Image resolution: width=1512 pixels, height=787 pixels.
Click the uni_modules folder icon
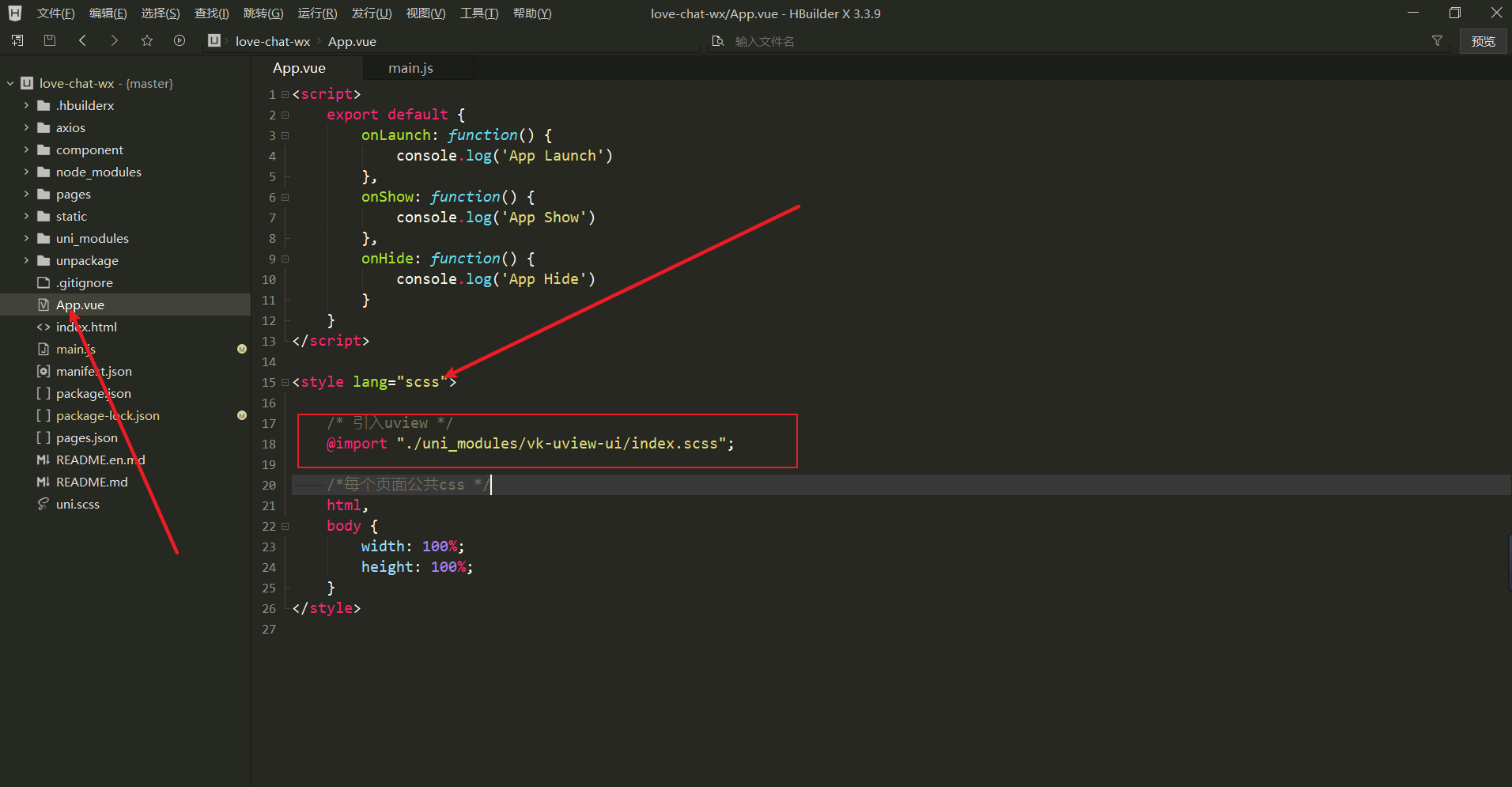coord(43,238)
